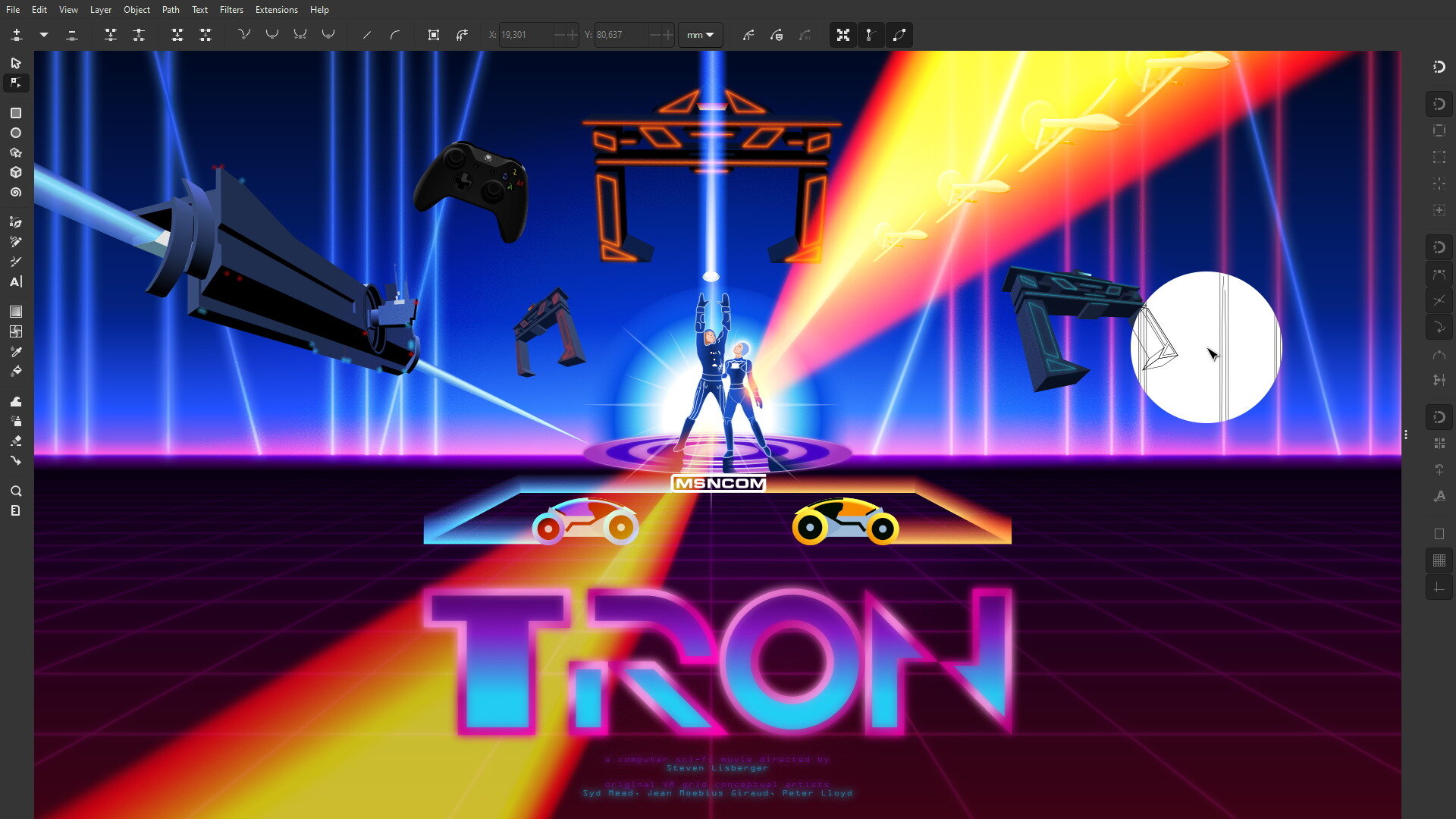Select the Dropper color picker tool
Screen dimensions: 1456x819
point(15,351)
